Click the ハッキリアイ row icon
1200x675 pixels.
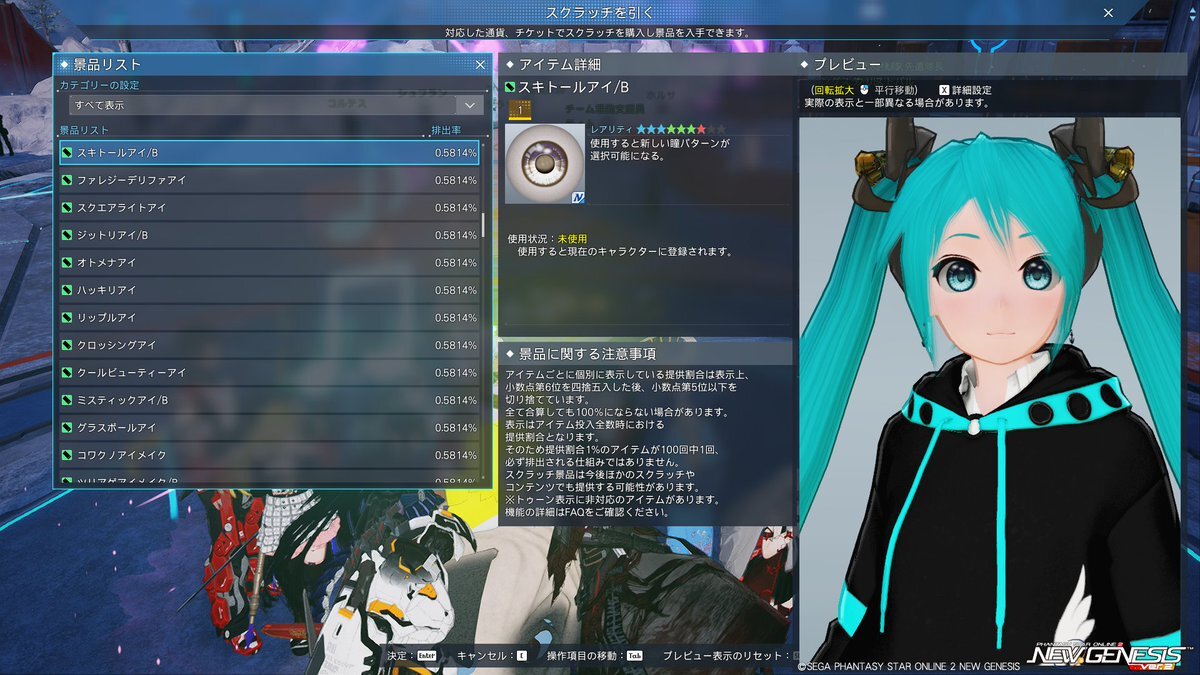[67, 290]
